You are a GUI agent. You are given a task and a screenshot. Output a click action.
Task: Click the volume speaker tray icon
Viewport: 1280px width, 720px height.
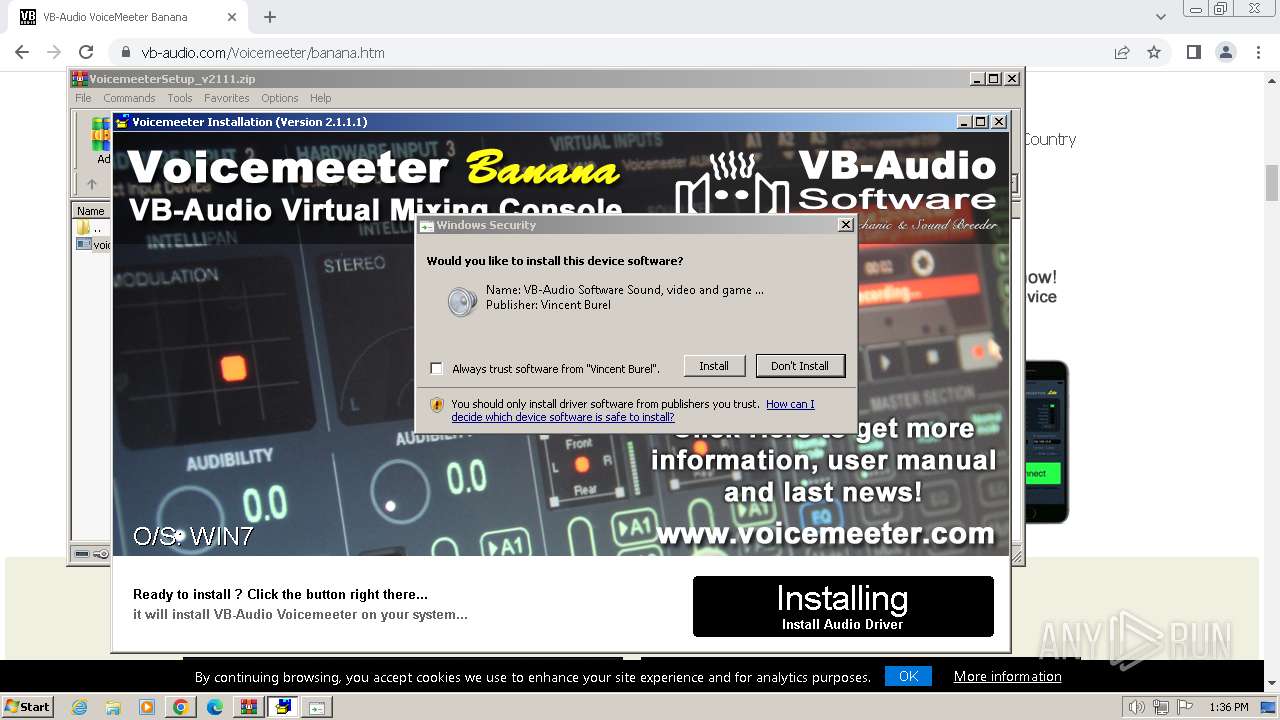(1137, 707)
